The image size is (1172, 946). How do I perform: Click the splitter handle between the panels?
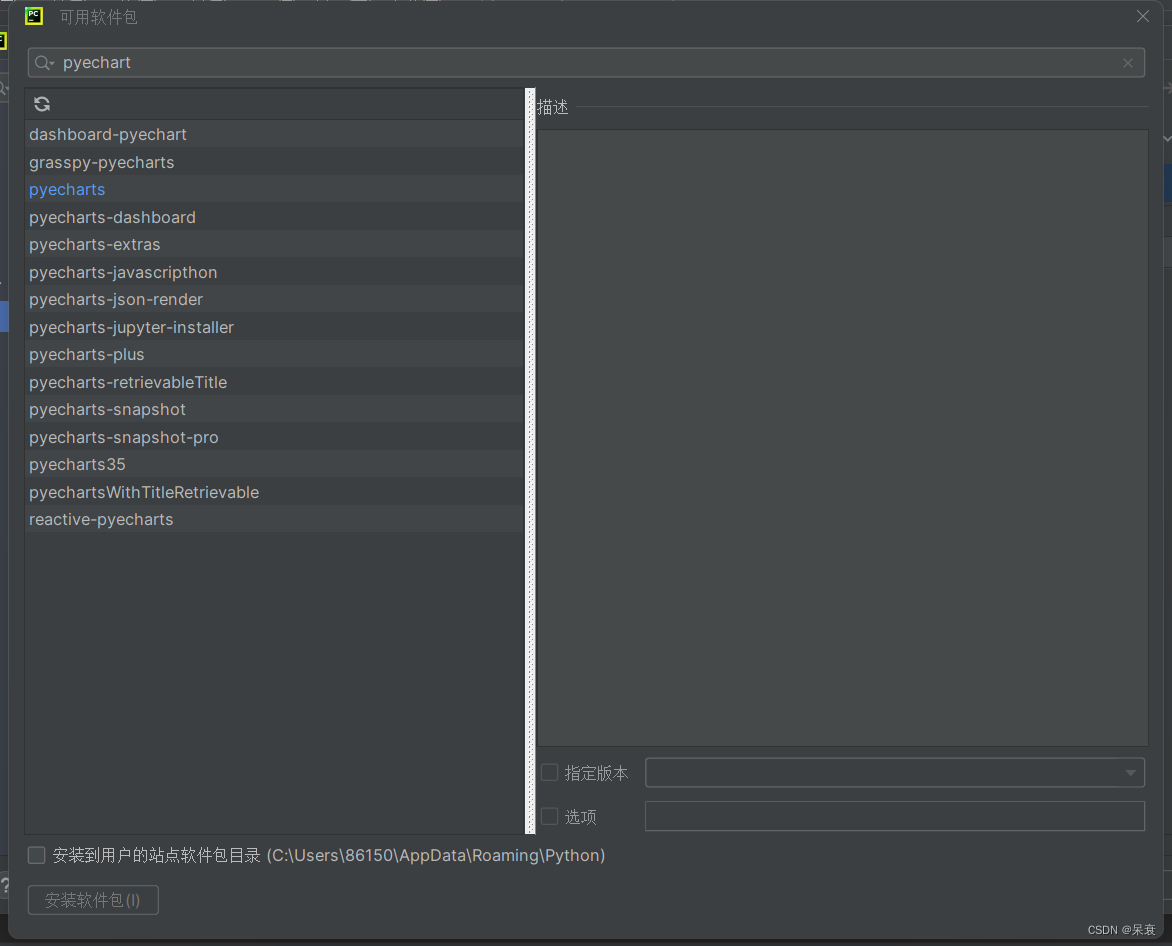531,461
